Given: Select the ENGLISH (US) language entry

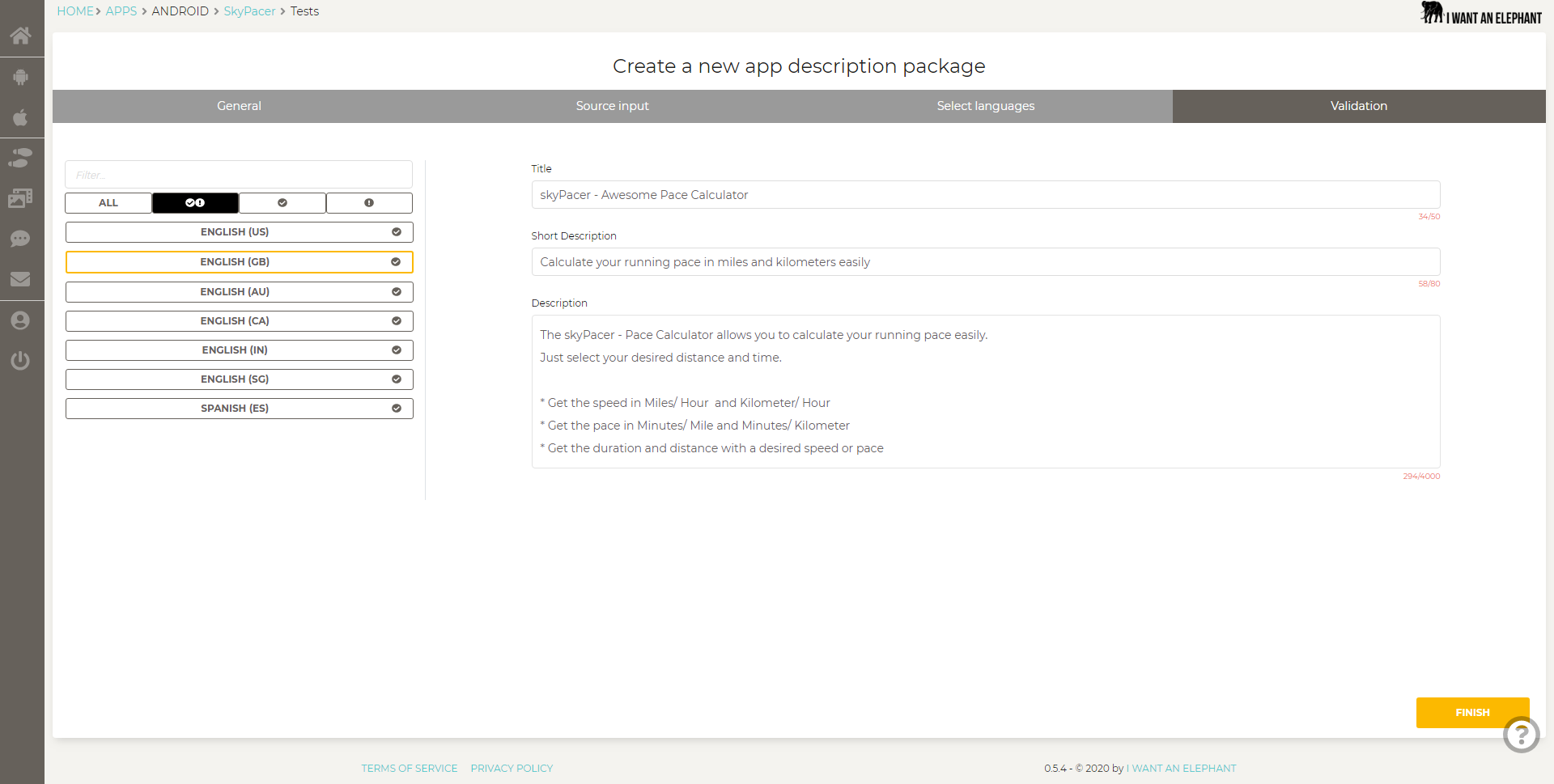Looking at the screenshot, I should 239,231.
